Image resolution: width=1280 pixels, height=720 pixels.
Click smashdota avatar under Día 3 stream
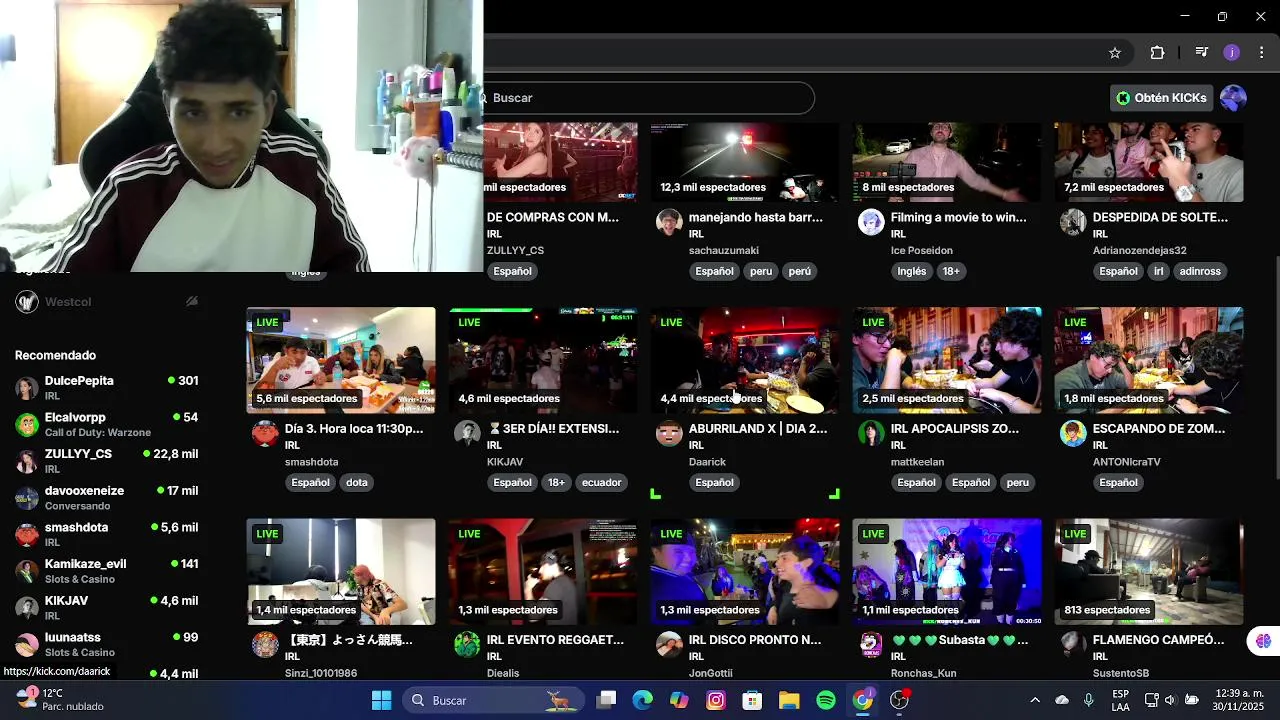[265, 433]
